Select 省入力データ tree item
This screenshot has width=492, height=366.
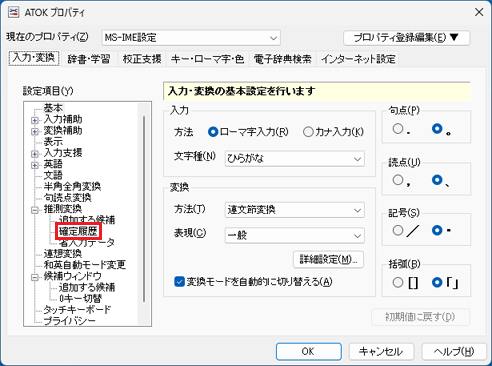pos(87,242)
